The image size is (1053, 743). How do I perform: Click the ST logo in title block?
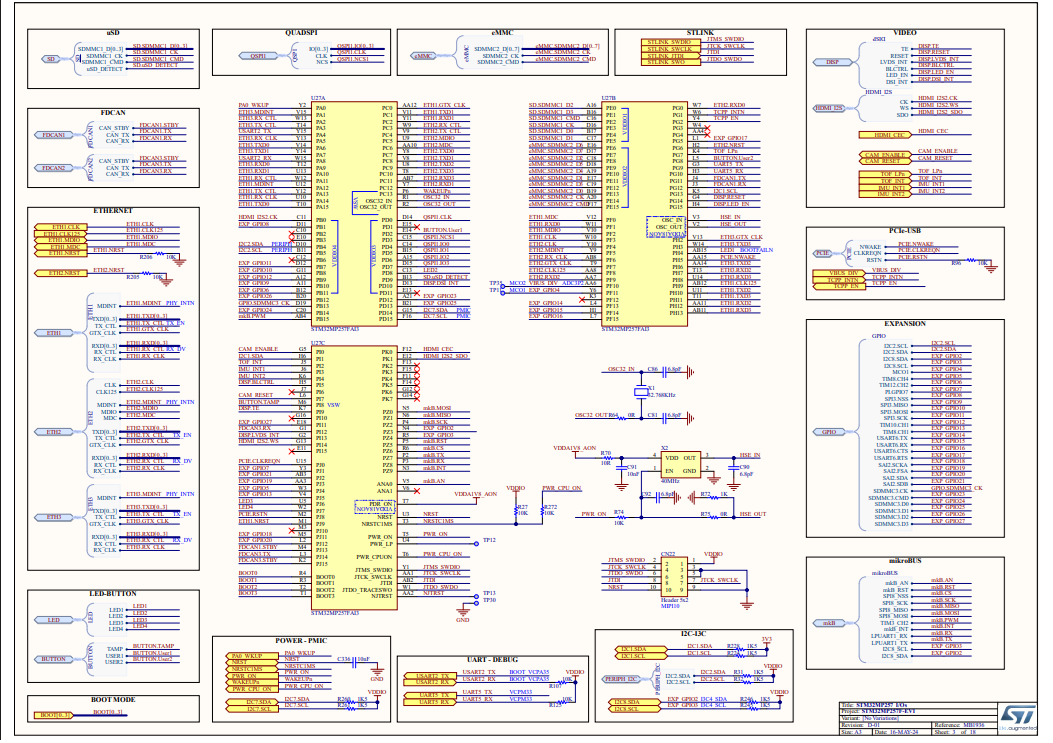click(1018, 716)
